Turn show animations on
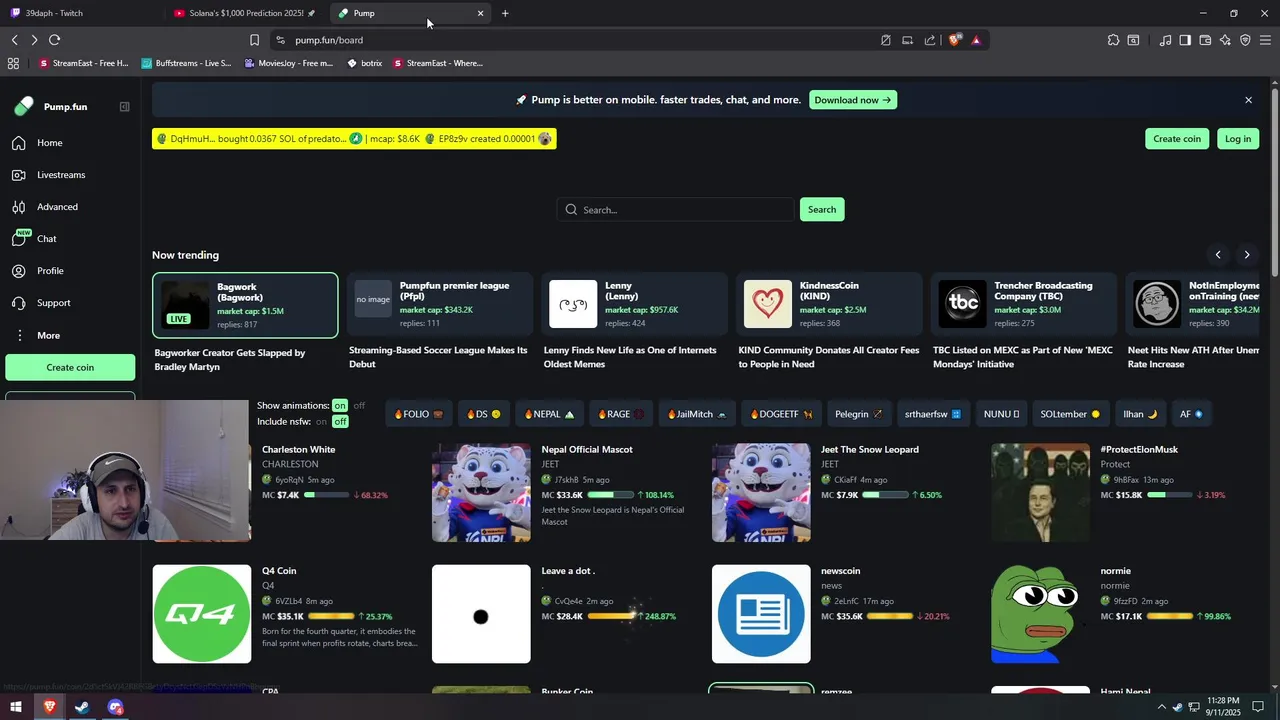The height and width of the screenshot is (720, 1280). pyautogui.click(x=340, y=405)
